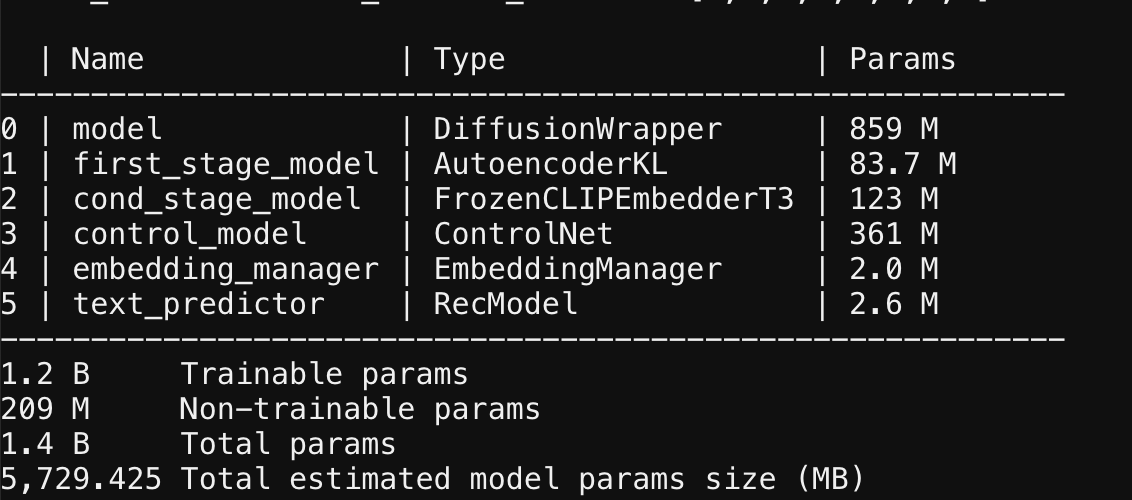Viewport: 1132px width, 500px height.
Task: Click the 'text_predictor' row name
Action: pyautogui.click(x=198, y=304)
